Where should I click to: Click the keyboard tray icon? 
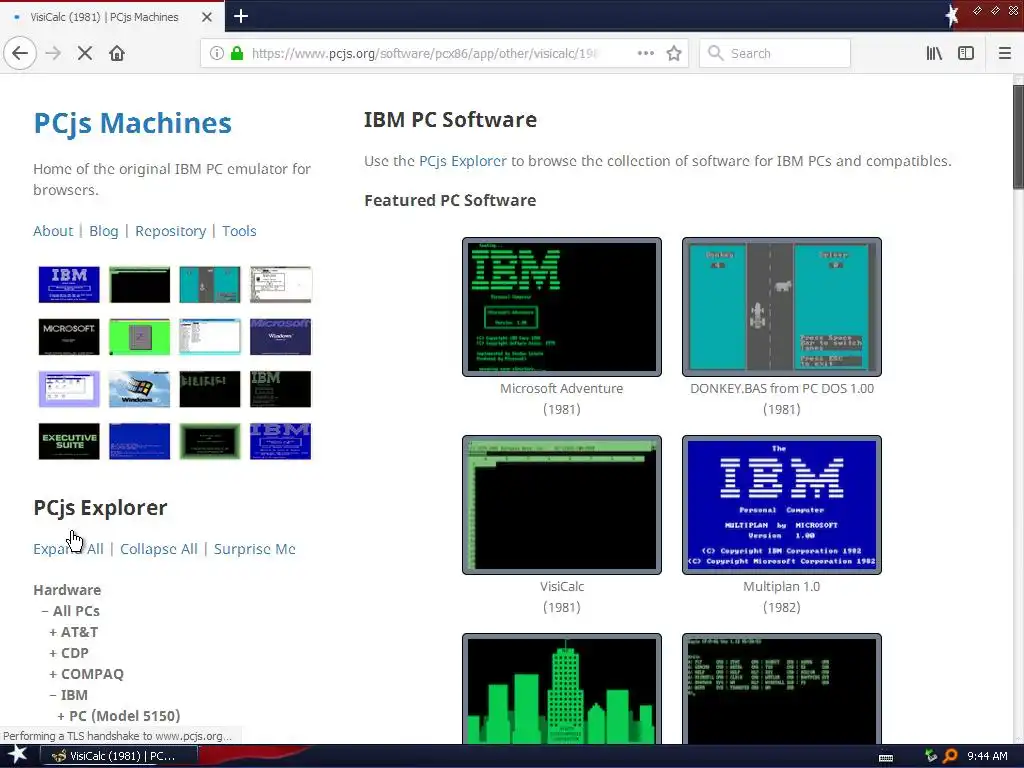tap(886, 758)
